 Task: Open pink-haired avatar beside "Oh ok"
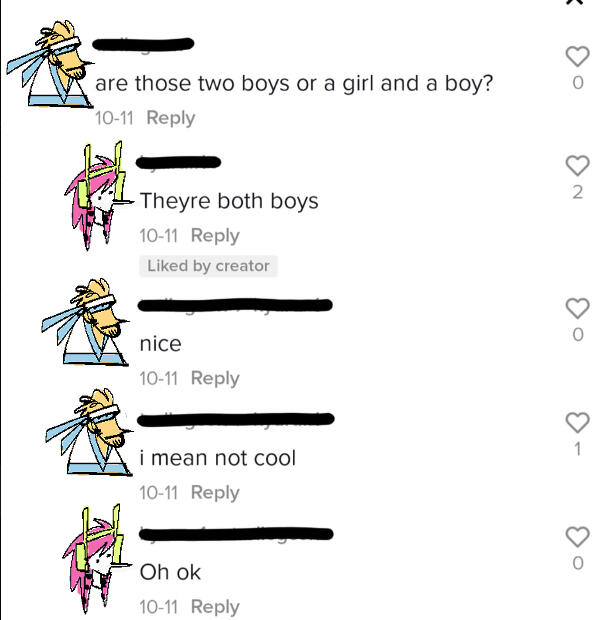[x=96, y=559]
